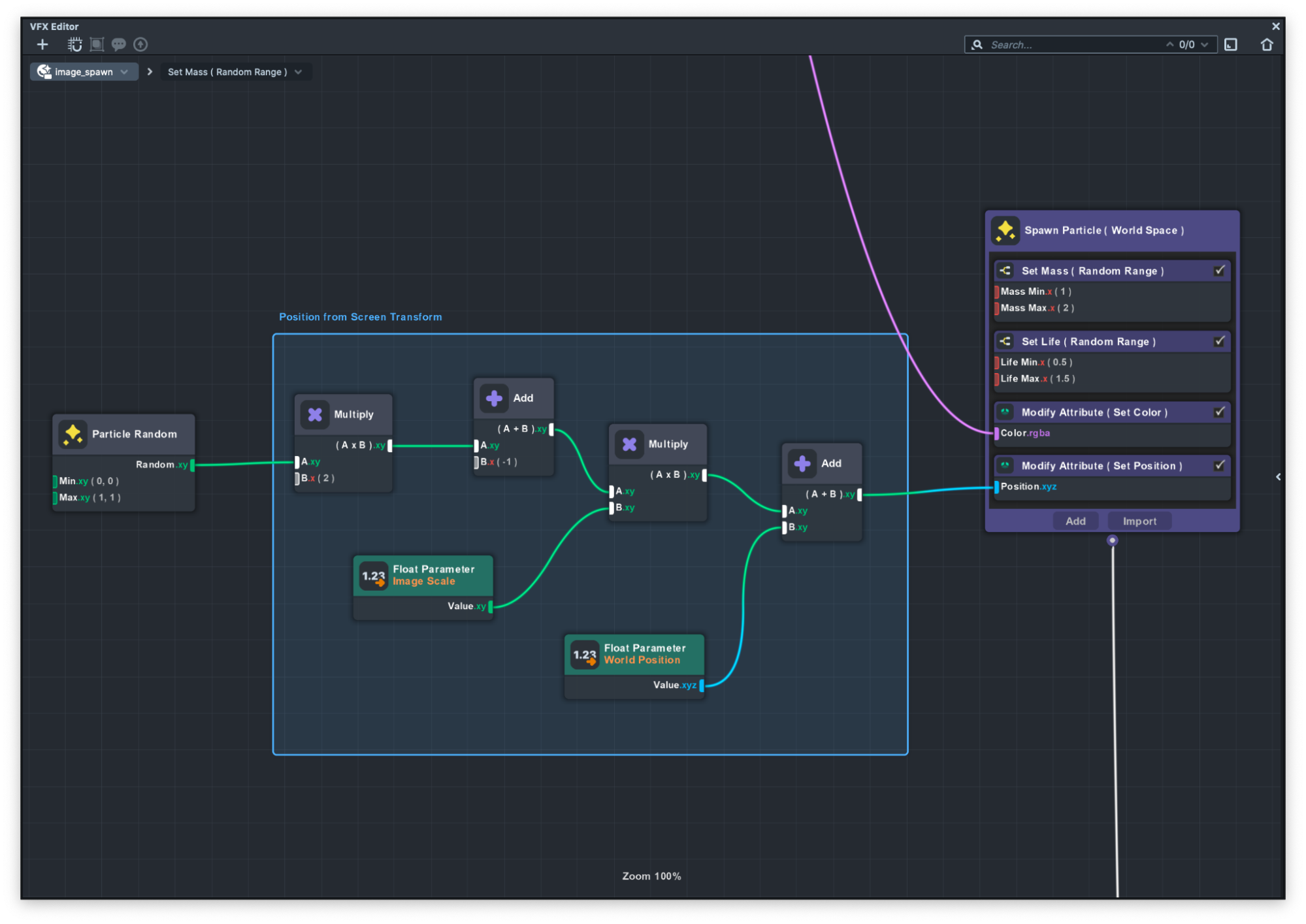Click the Search input field
The image size is (1306, 924).
pyautogui.click(x=1071, y=44)
